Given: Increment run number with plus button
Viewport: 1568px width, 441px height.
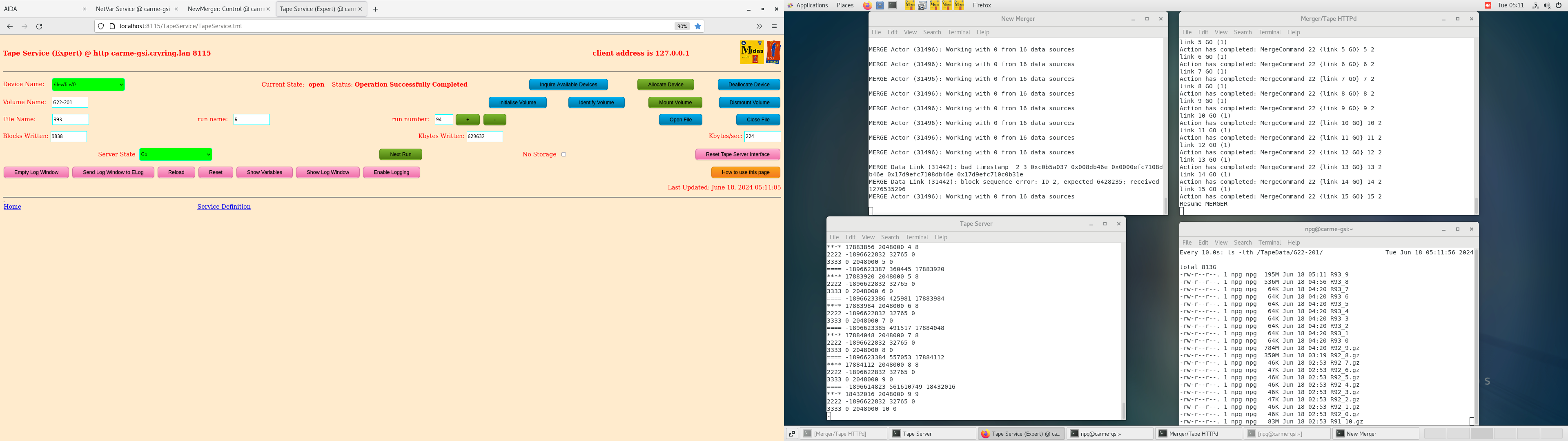Looking at the screenshot, I should [468, 120].
